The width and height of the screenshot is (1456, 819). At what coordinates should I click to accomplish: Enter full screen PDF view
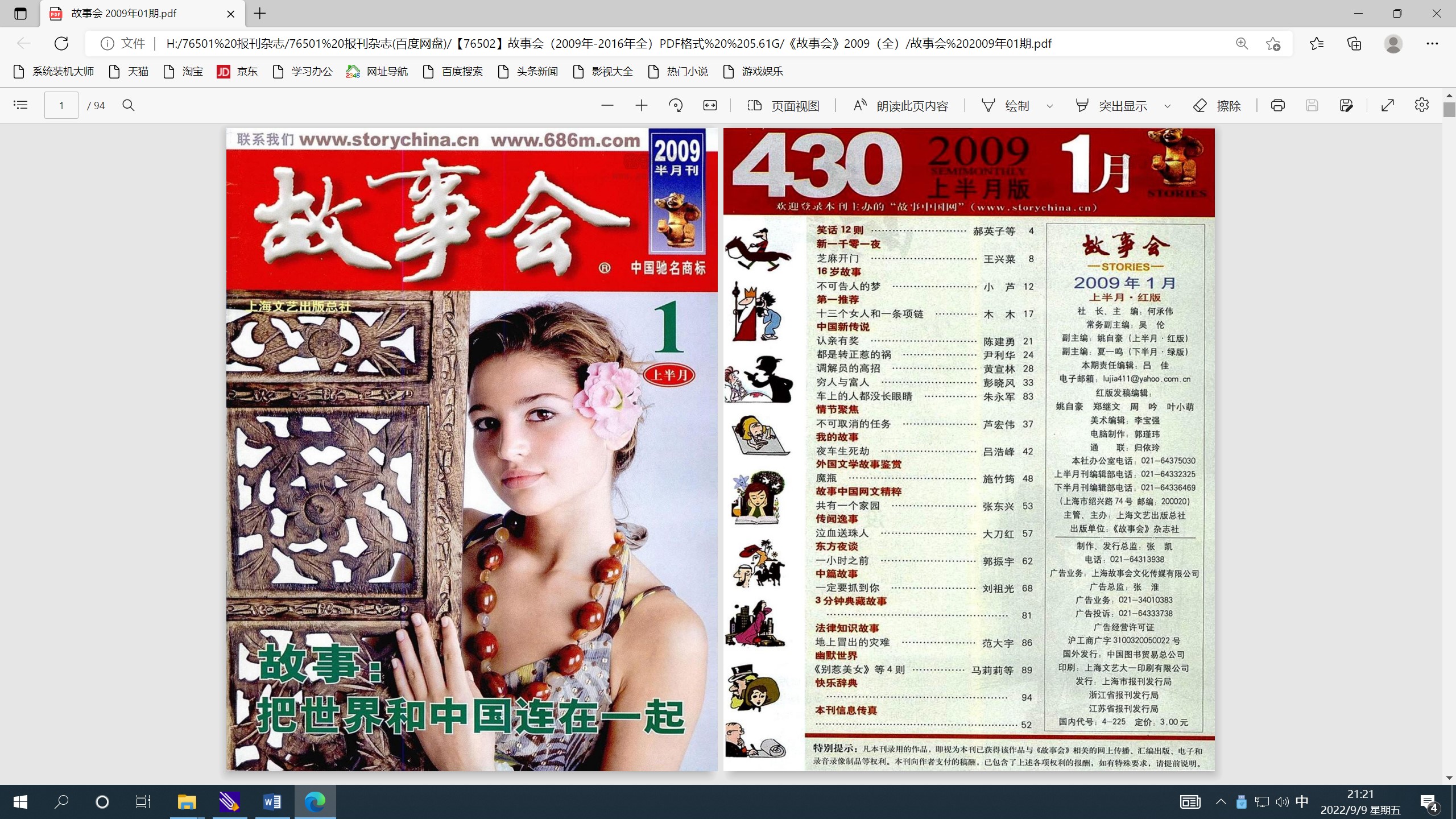1387,105
